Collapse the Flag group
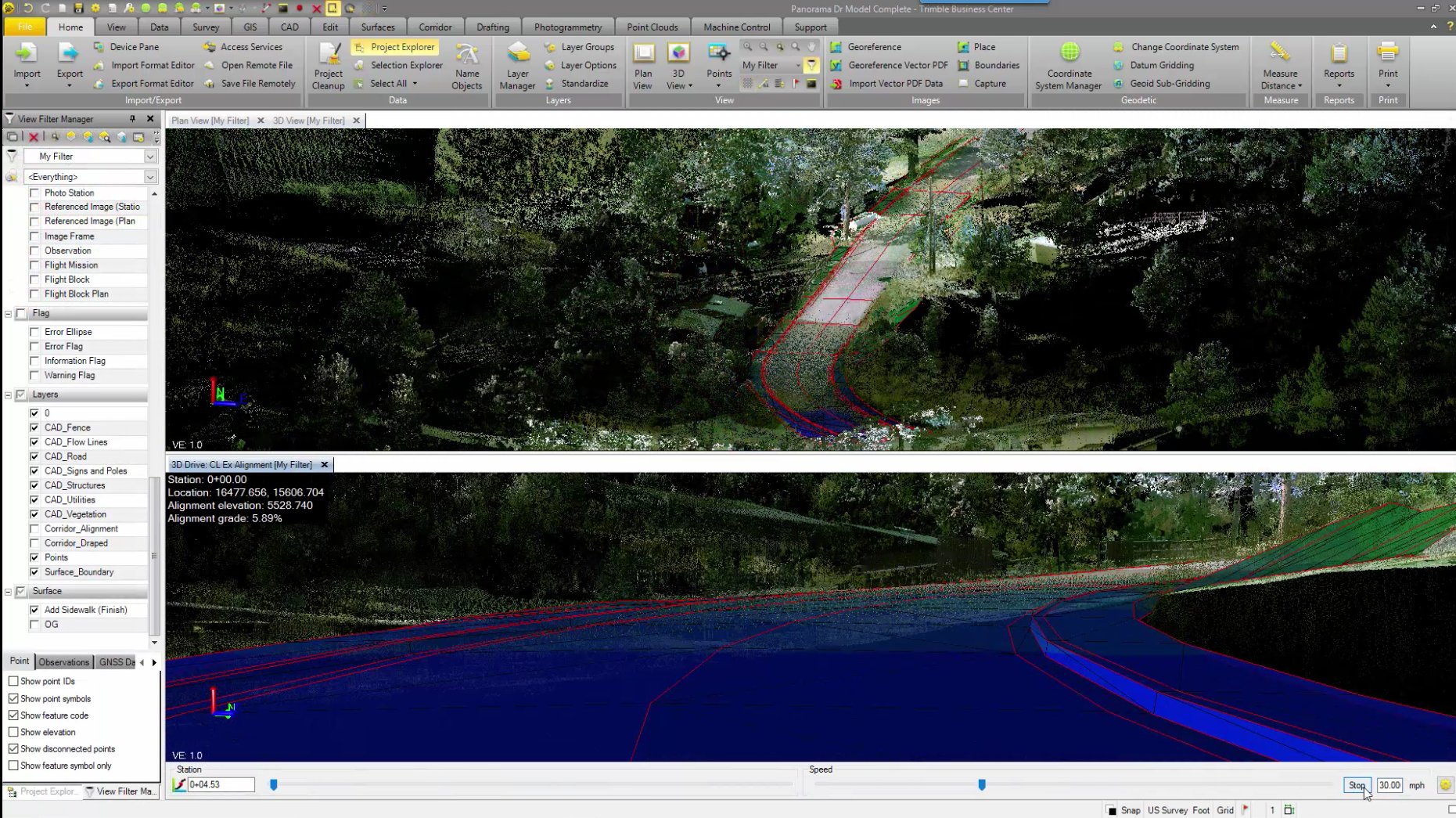Viewport: 1456px width, 818px height. pyautogui.click(x=9, y=313)
